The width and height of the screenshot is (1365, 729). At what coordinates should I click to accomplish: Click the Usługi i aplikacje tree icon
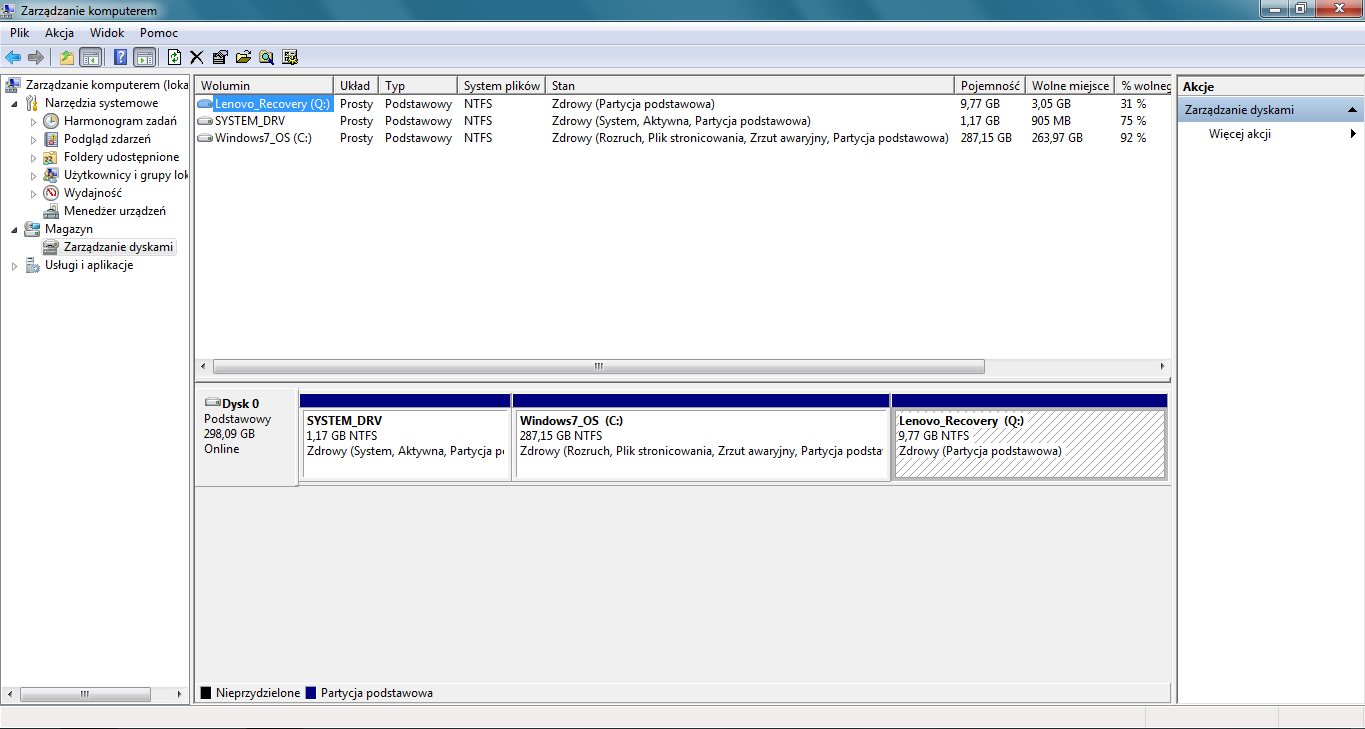[32, 265]
